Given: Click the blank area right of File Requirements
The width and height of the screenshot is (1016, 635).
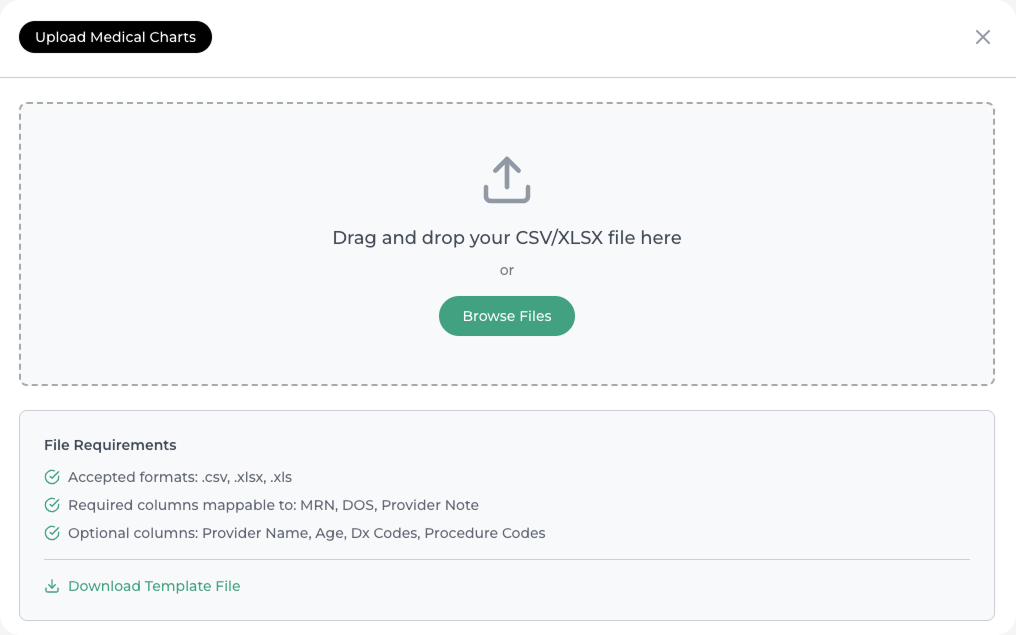Looking at the screenshot, I should [600, 445].
